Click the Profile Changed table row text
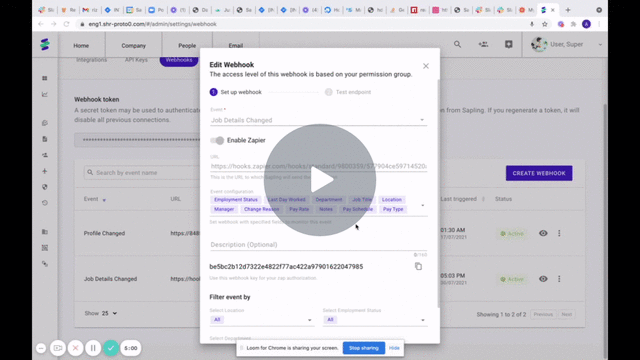This screenshot has width=640, height=360. click(104, 233)
